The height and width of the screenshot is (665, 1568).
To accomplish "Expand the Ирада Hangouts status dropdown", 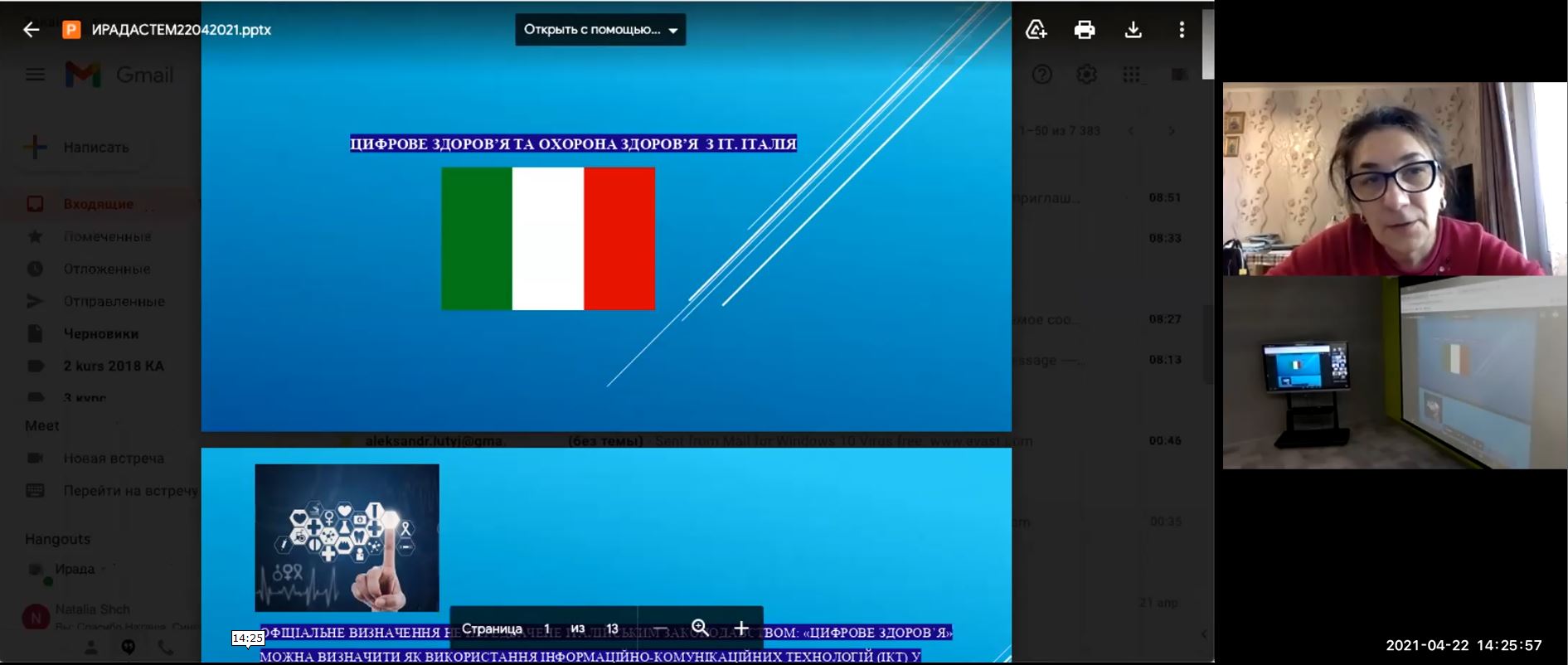I will point(104,569).
